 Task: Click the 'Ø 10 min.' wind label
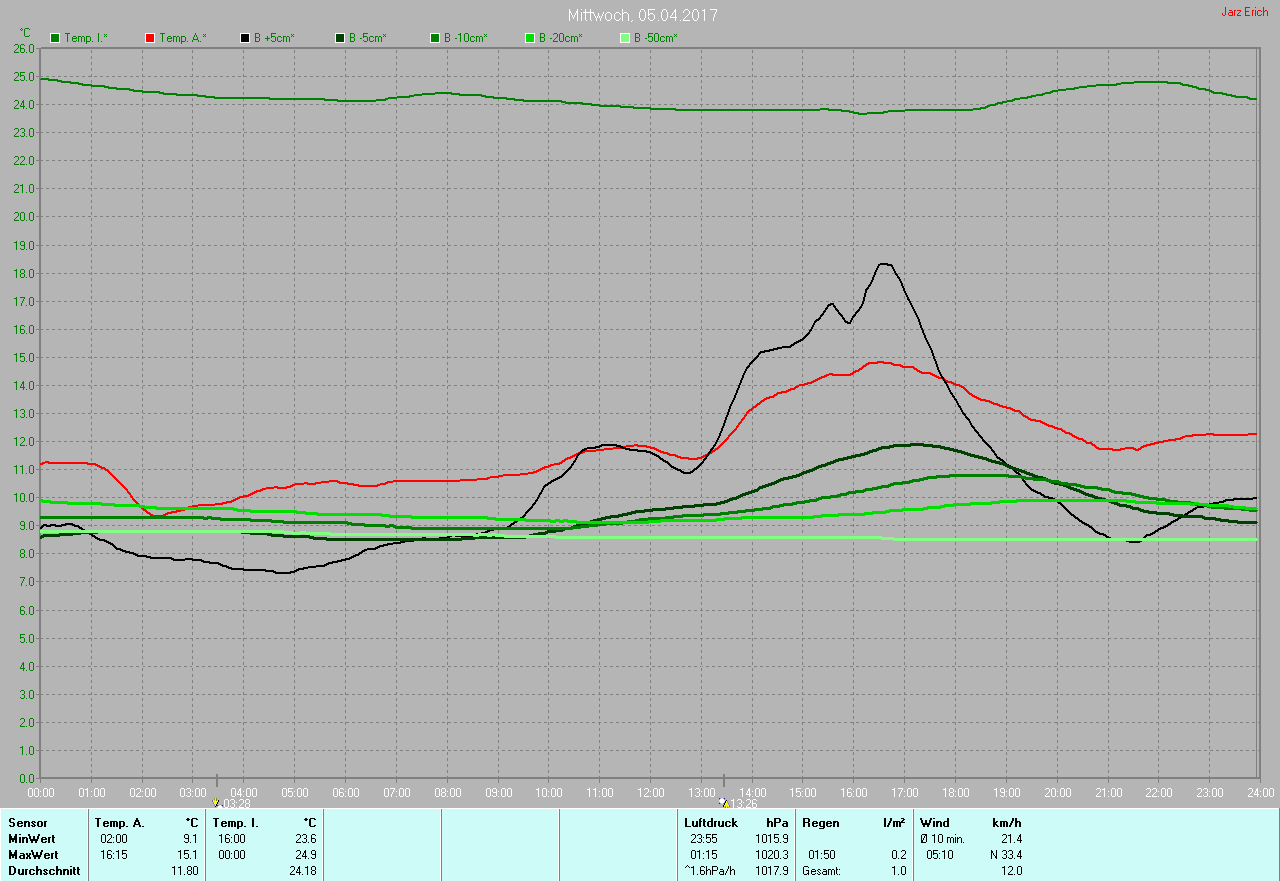(x=943, y=839)
